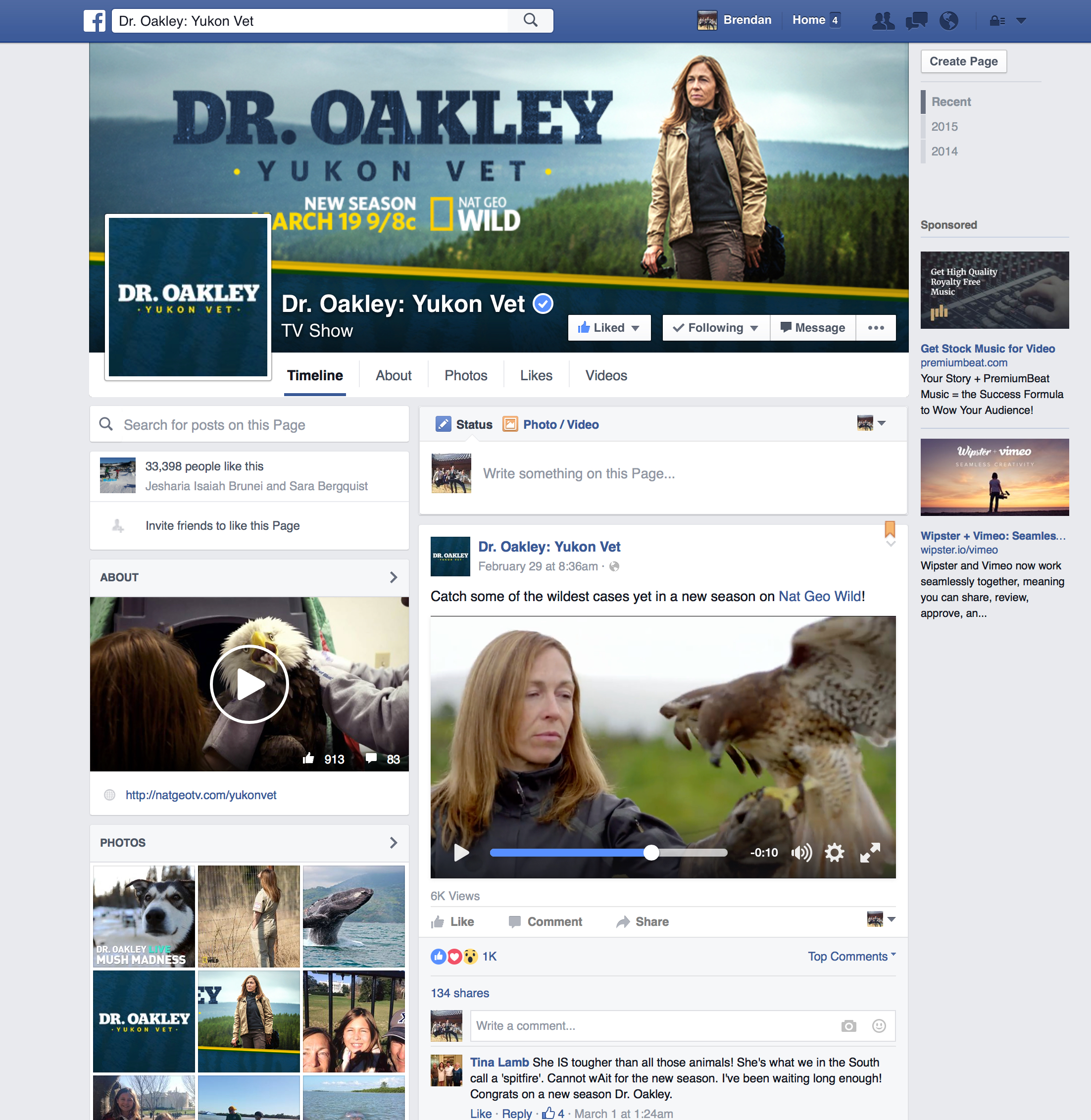
Task: Click the Nat Geo Wild link in the post
Action: [x=819, y=596]
